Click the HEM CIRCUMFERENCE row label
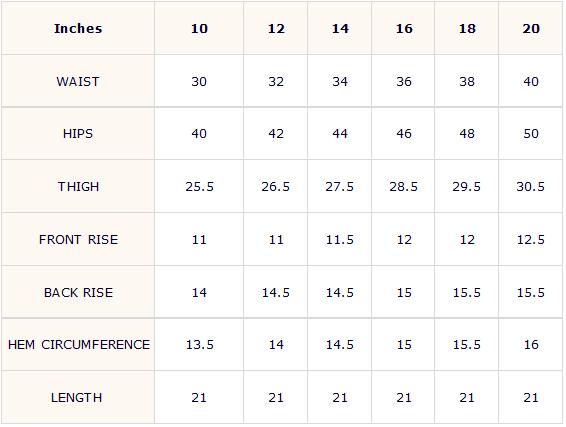This screenshot has height=427, width=566. coord(78,345)
